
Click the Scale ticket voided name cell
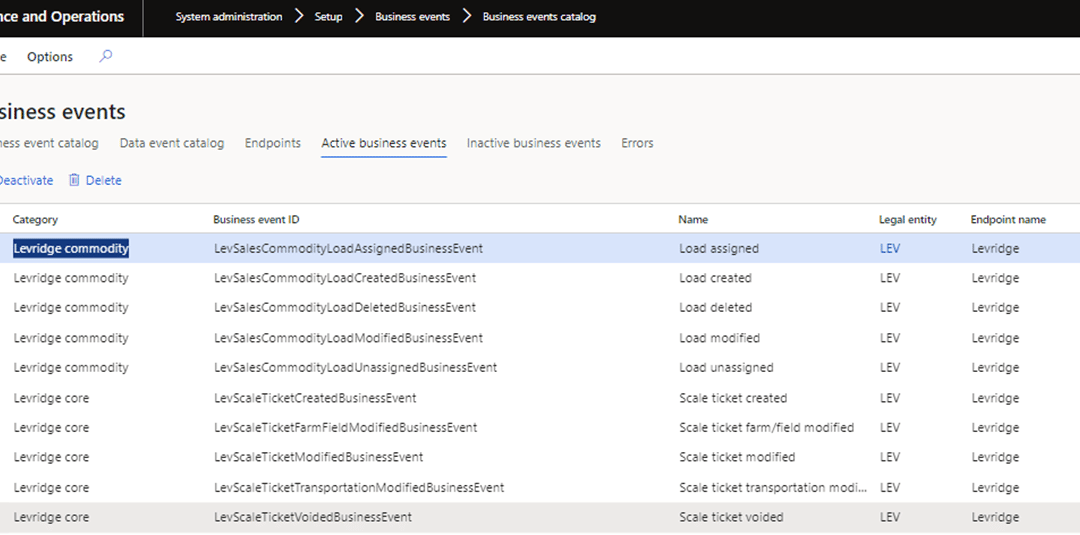point(731,517)
